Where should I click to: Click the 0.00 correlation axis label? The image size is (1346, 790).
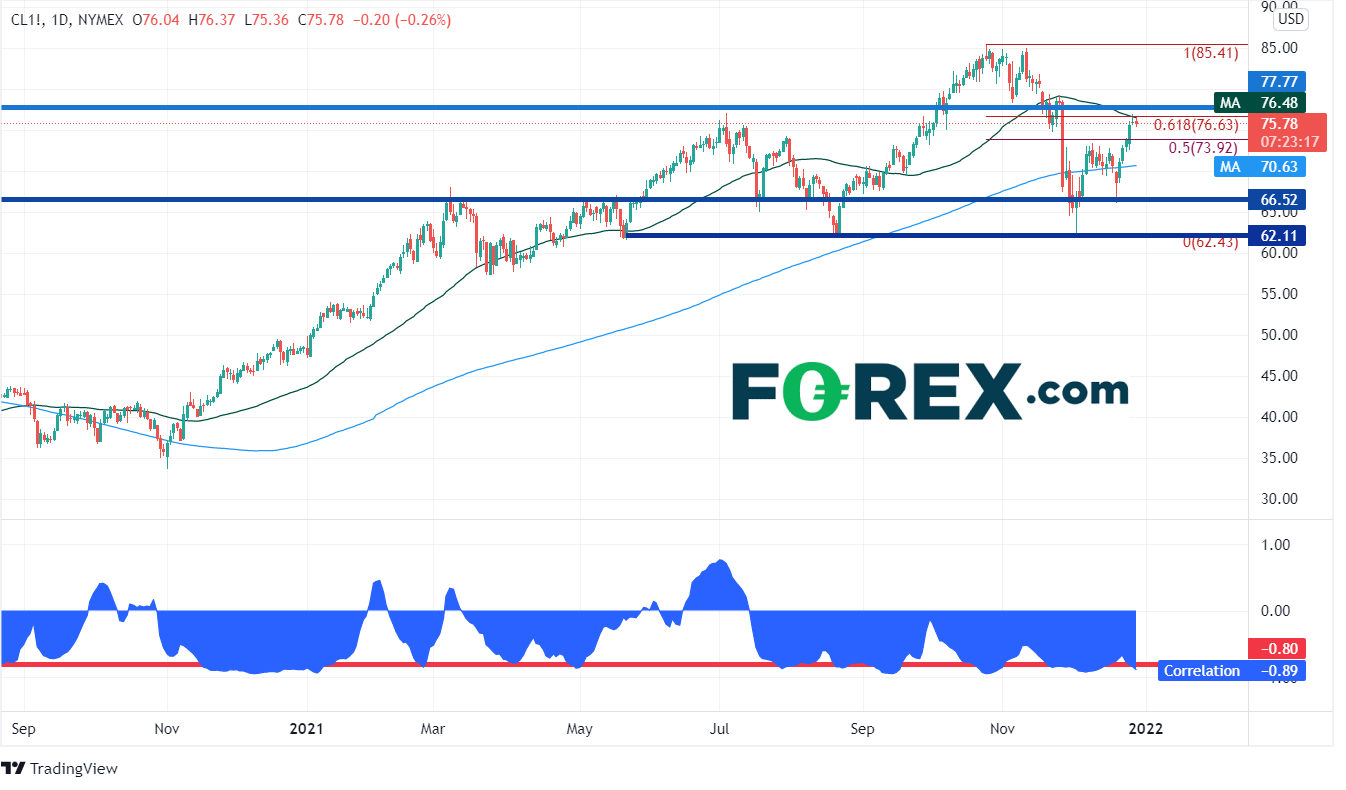coord(1277,611)
